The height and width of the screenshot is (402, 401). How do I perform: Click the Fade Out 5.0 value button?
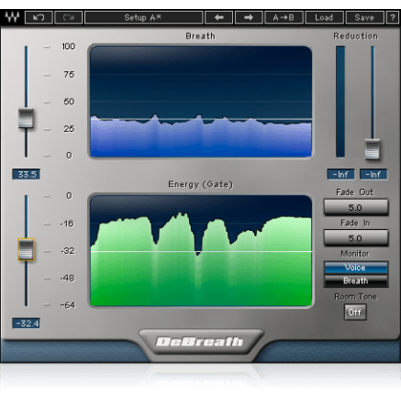[x=356, y=207]
